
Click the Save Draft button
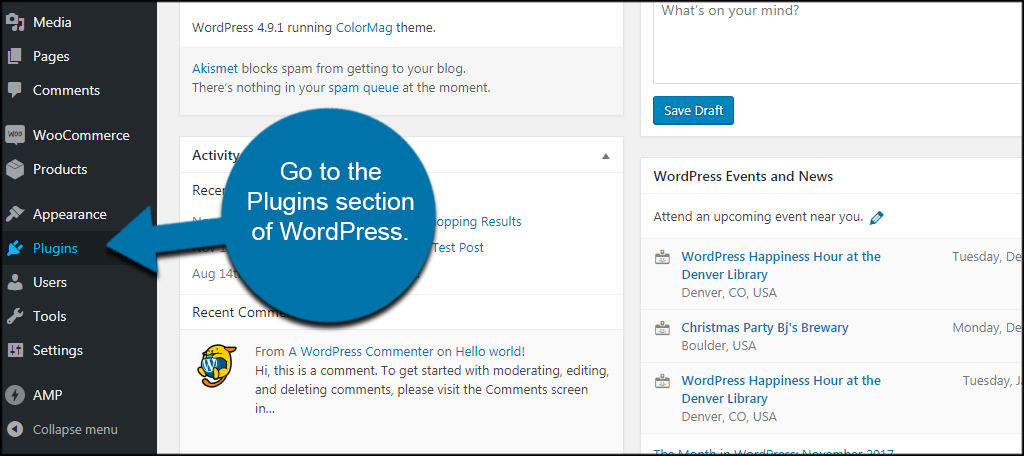point(693,110)
